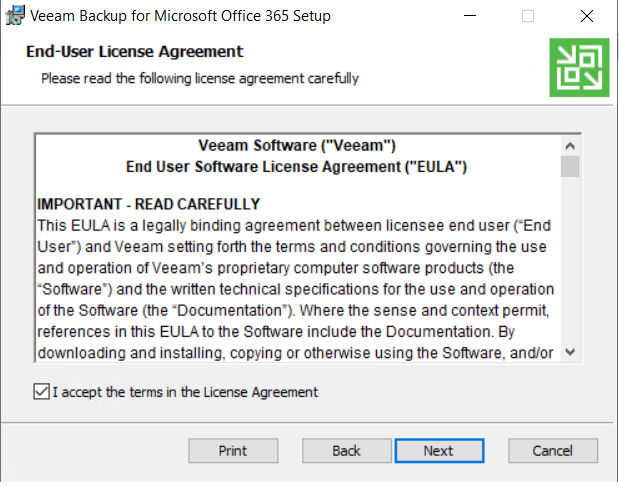
Task: Click the empty scrollbar track below the thumb
Action: click(570, 259)
